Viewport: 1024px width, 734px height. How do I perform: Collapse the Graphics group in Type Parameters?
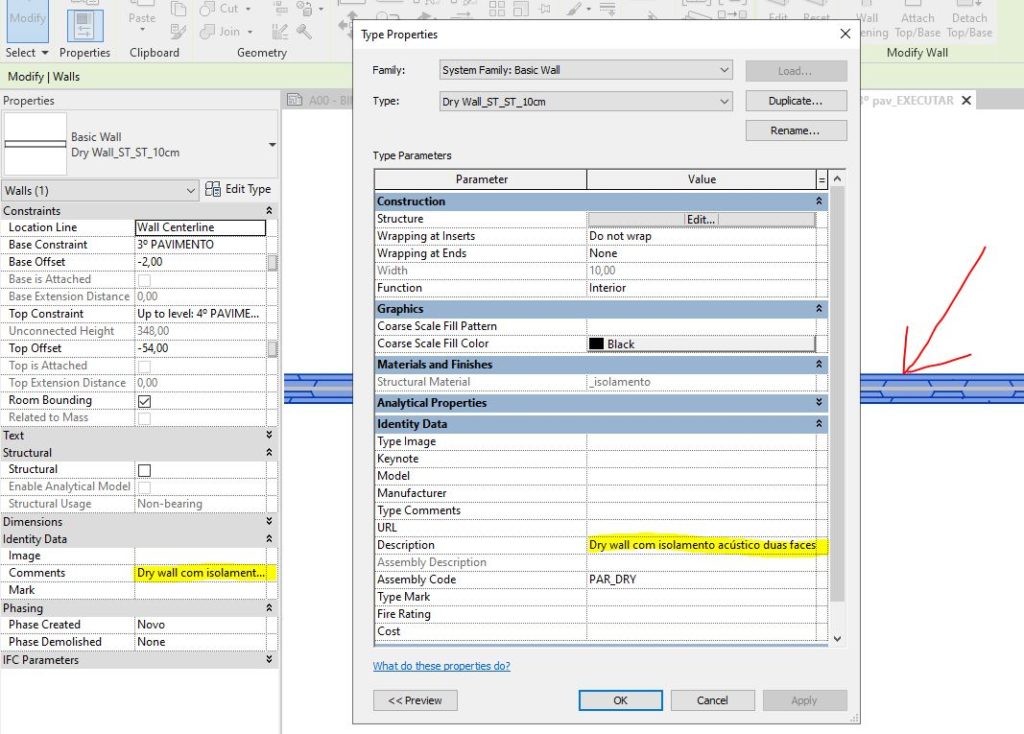819,308
